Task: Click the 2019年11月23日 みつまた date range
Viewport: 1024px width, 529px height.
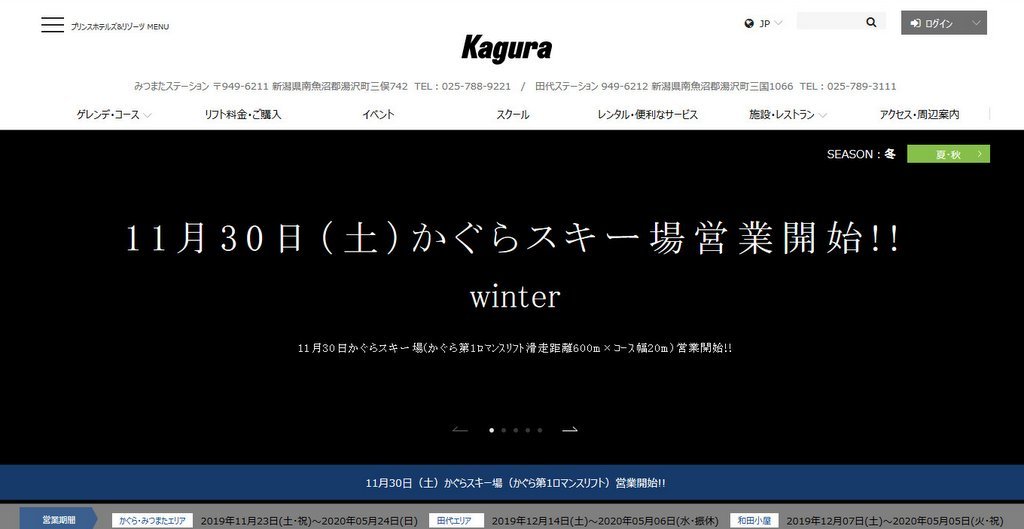Action: 309,521
